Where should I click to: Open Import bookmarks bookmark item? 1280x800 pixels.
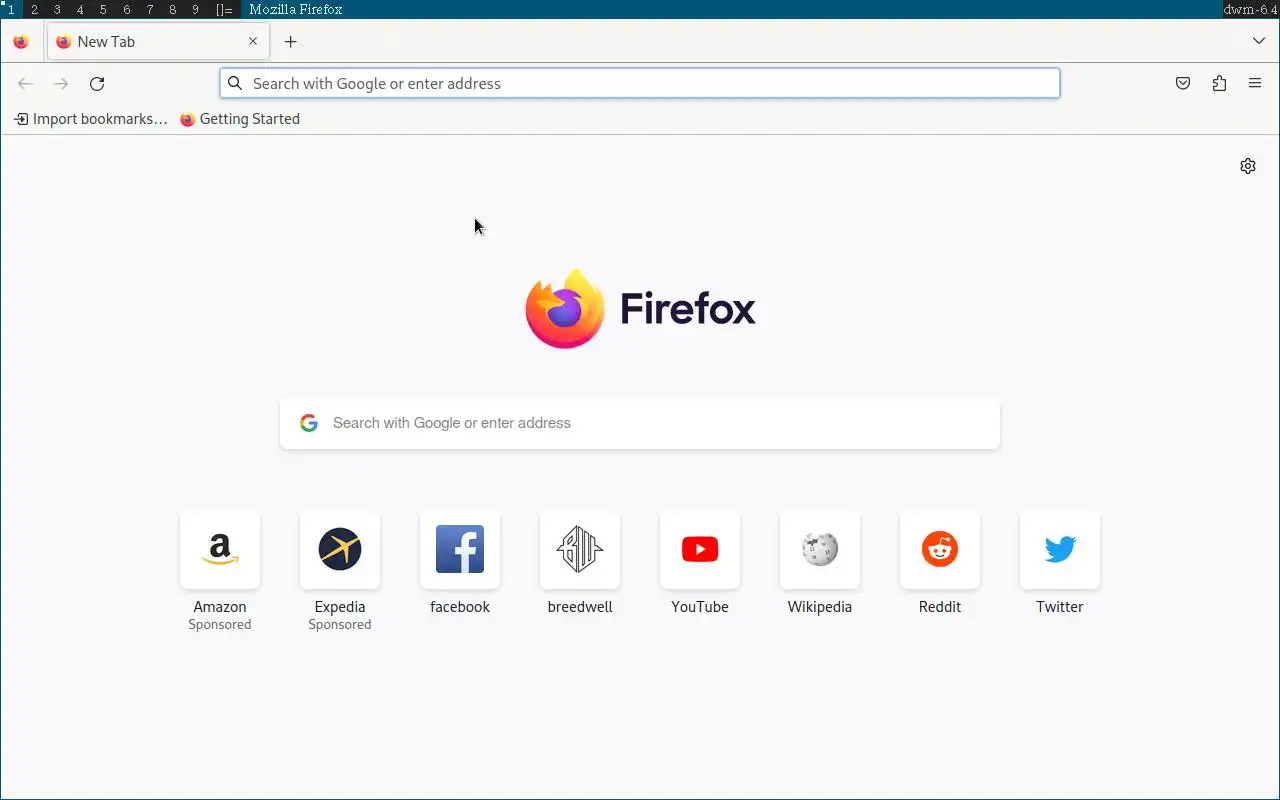pos(91,119)
